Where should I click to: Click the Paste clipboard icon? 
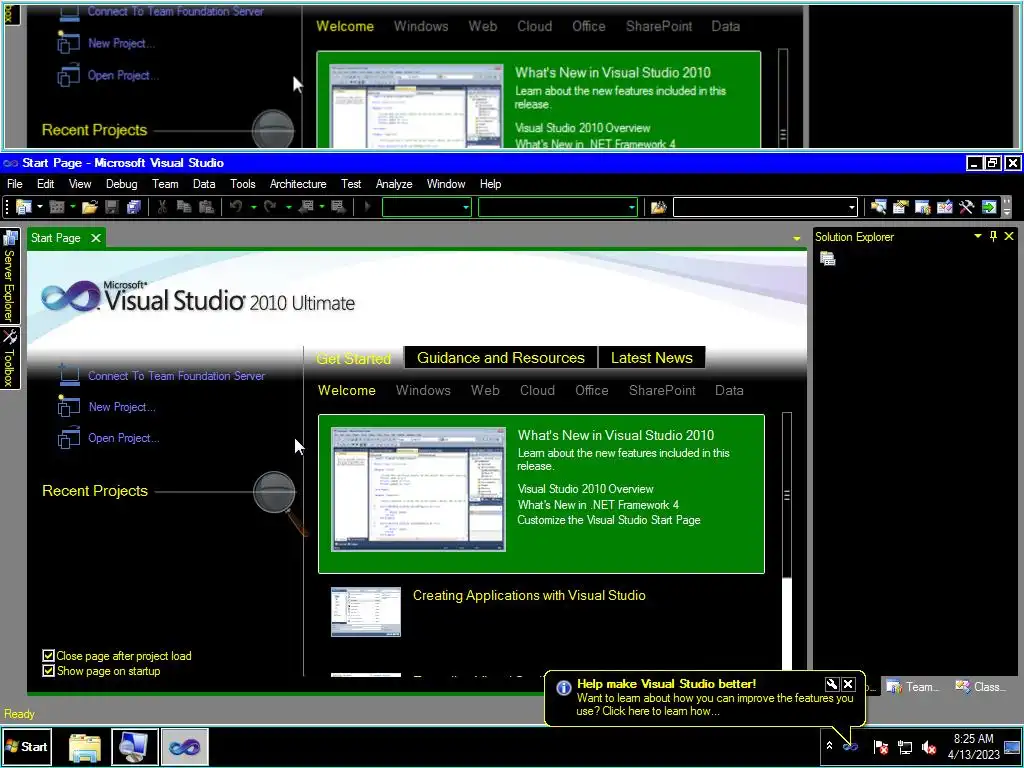tap(206, 207)
